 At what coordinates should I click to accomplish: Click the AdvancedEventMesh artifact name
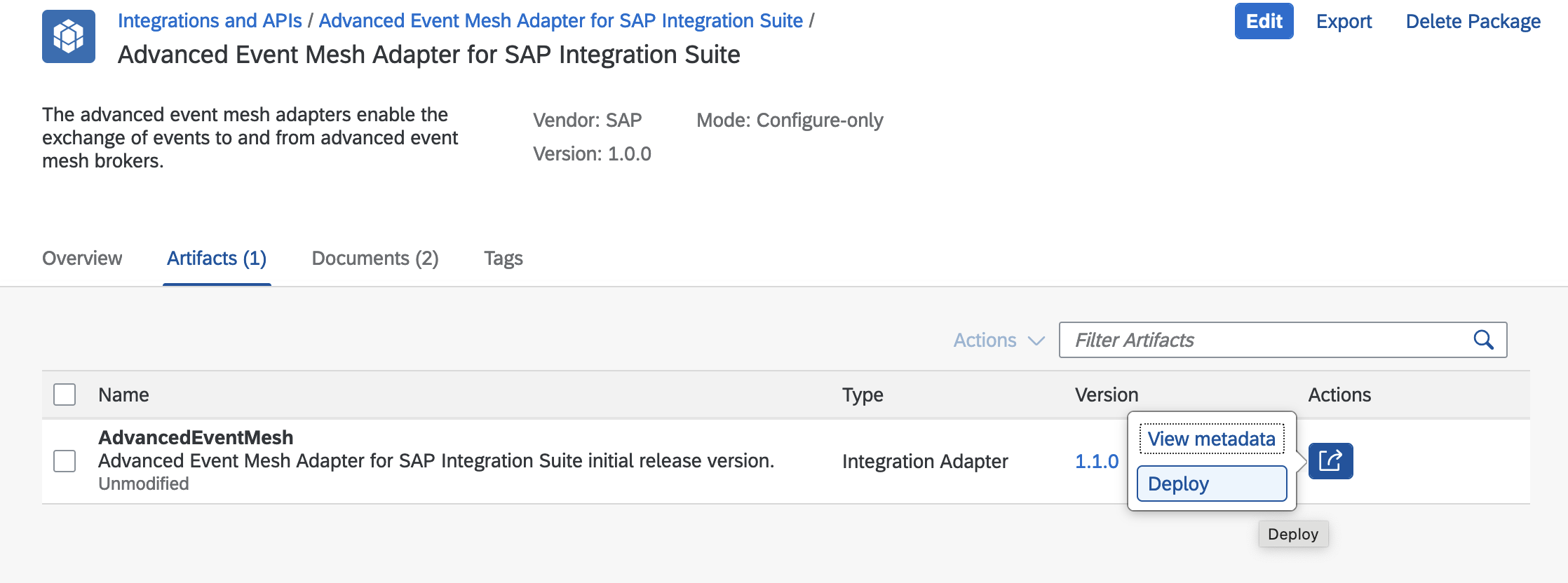point(196,437)
